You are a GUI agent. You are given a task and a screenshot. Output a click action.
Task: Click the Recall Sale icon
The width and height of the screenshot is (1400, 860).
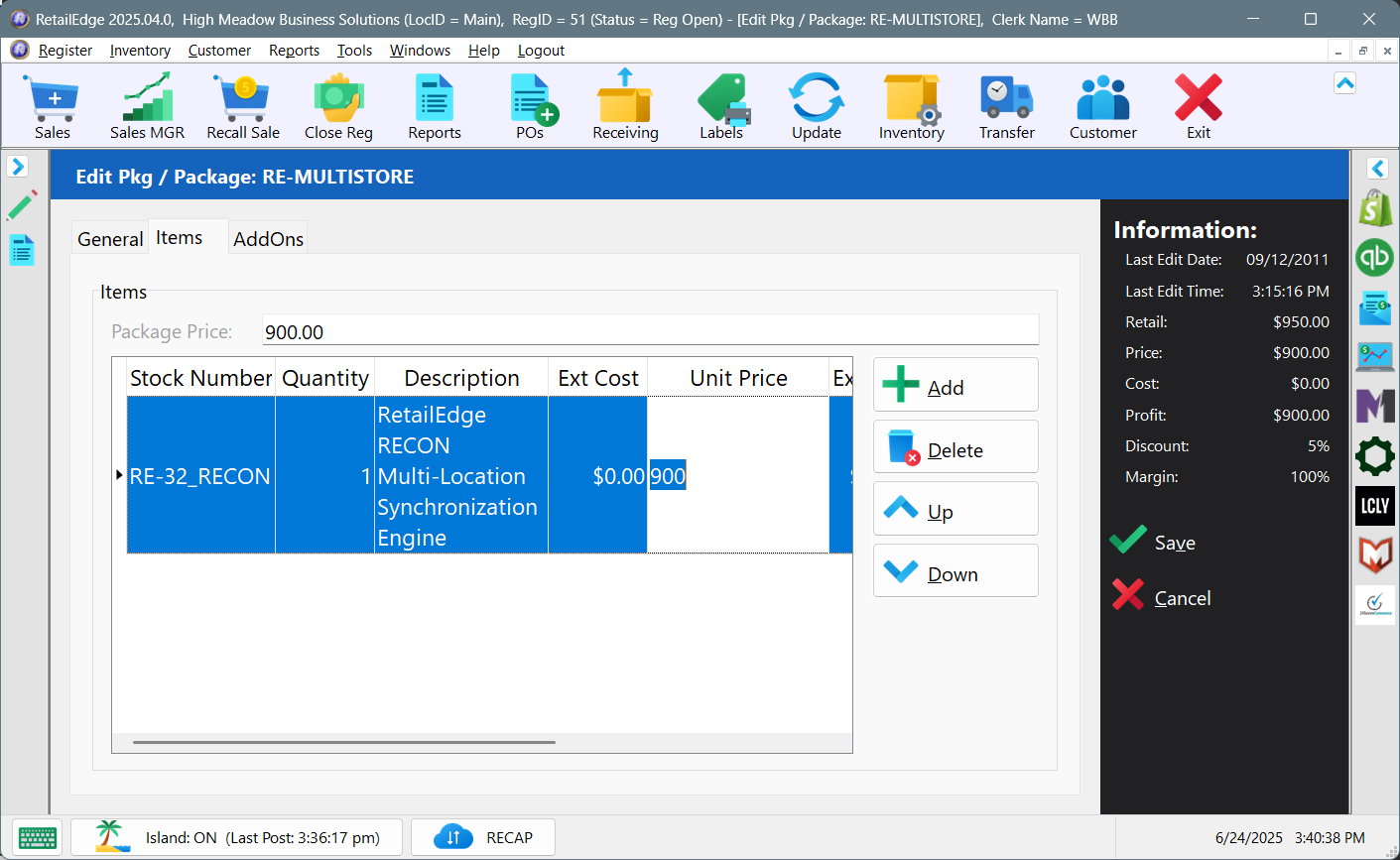click(243, 106)
